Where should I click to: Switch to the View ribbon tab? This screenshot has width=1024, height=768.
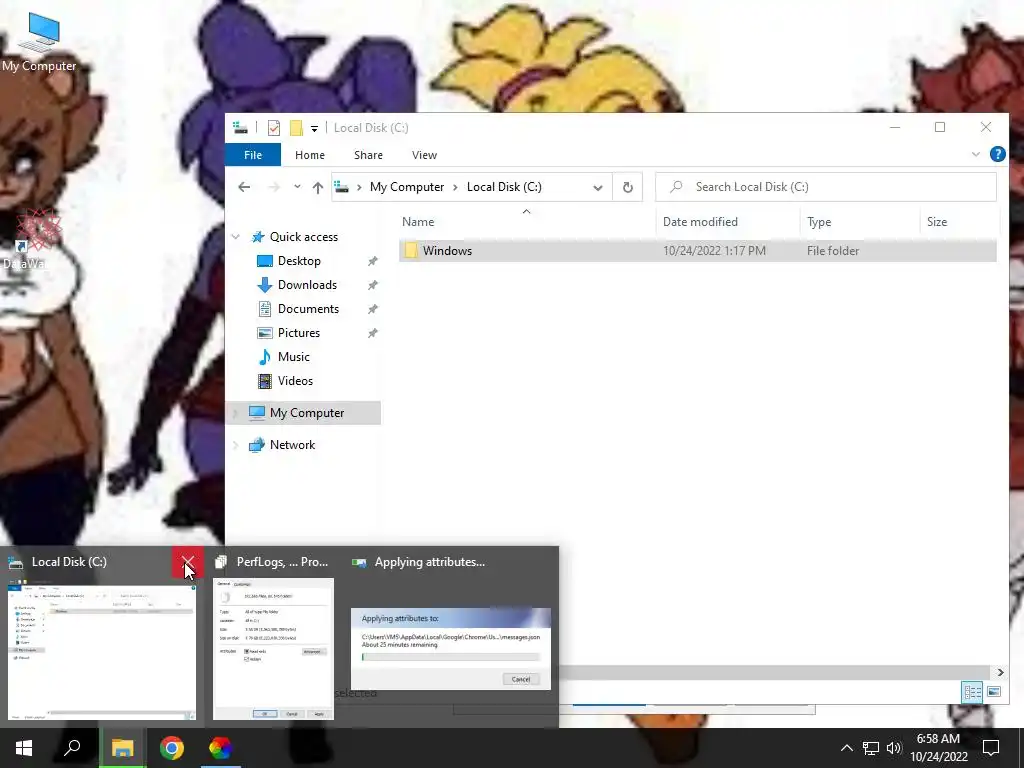[424, 155]
